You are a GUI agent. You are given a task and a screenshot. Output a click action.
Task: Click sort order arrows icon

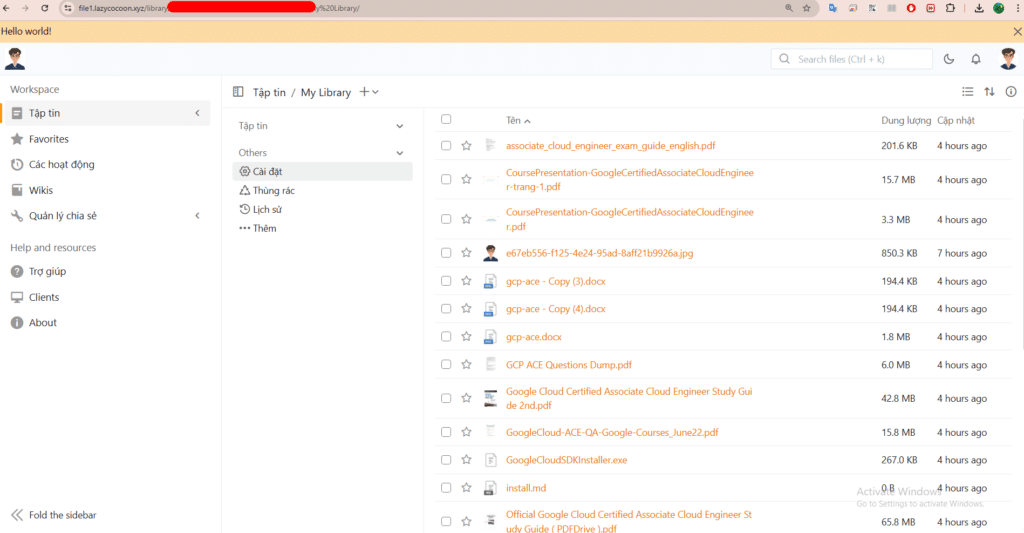click(989, 92)
